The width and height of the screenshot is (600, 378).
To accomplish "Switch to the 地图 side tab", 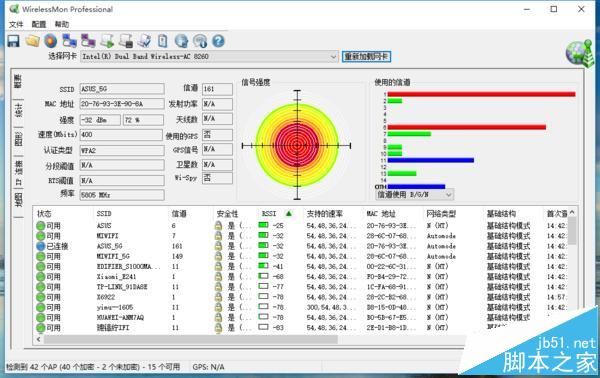I will tap(18, 200).
